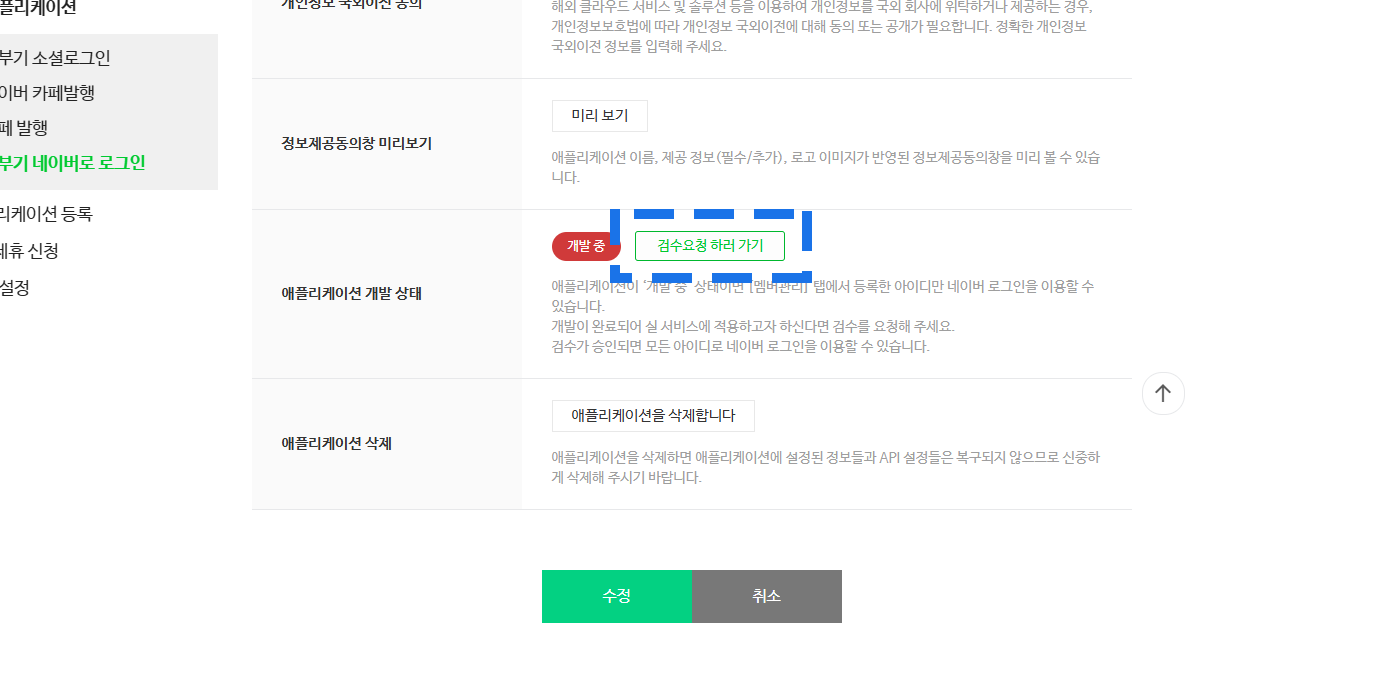
Task: Click 애플리케이션 삭제 row label
Action: pyautogui.click(x=337, y=443)
